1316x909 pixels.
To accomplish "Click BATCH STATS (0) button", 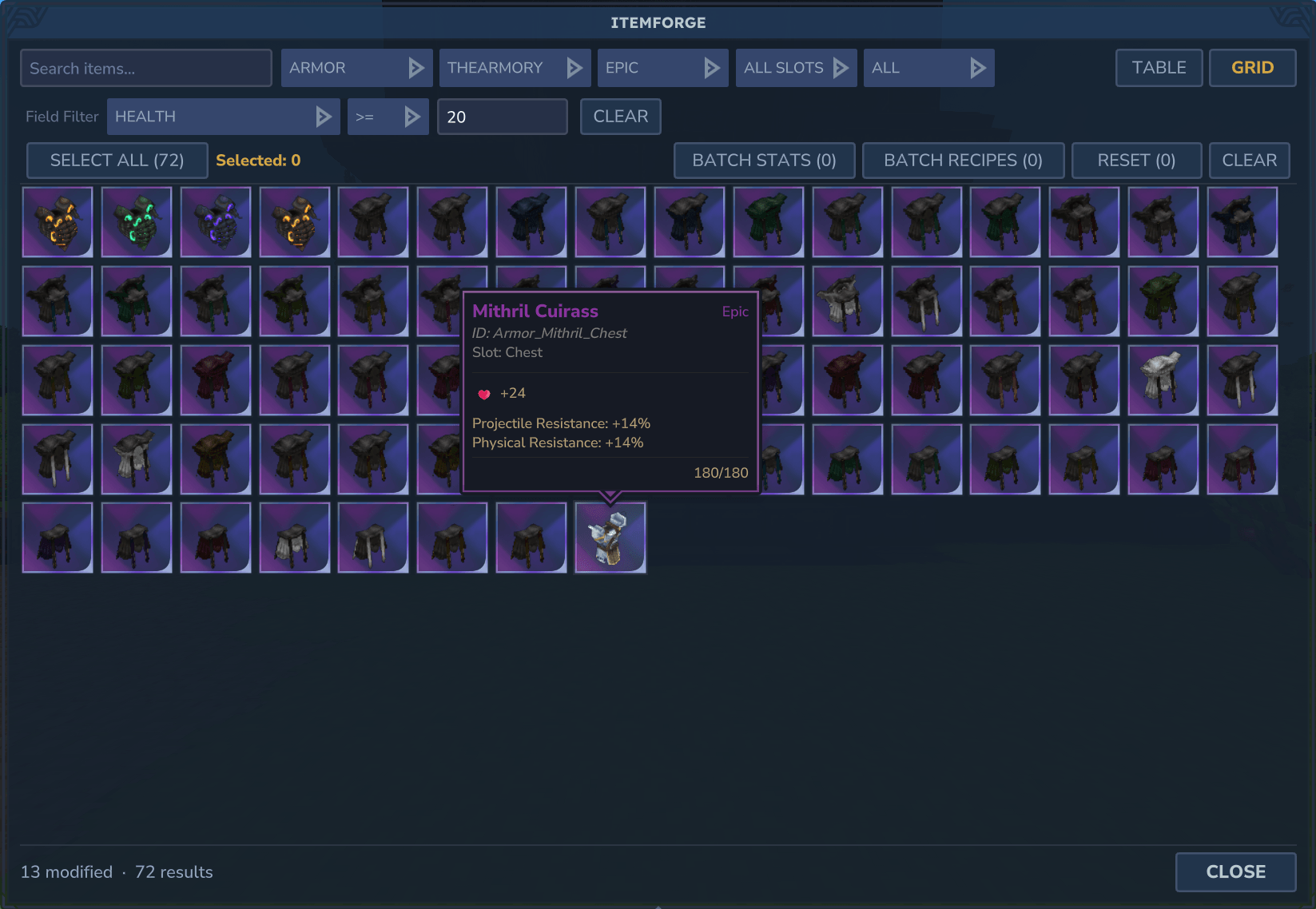I will (764, 161).
